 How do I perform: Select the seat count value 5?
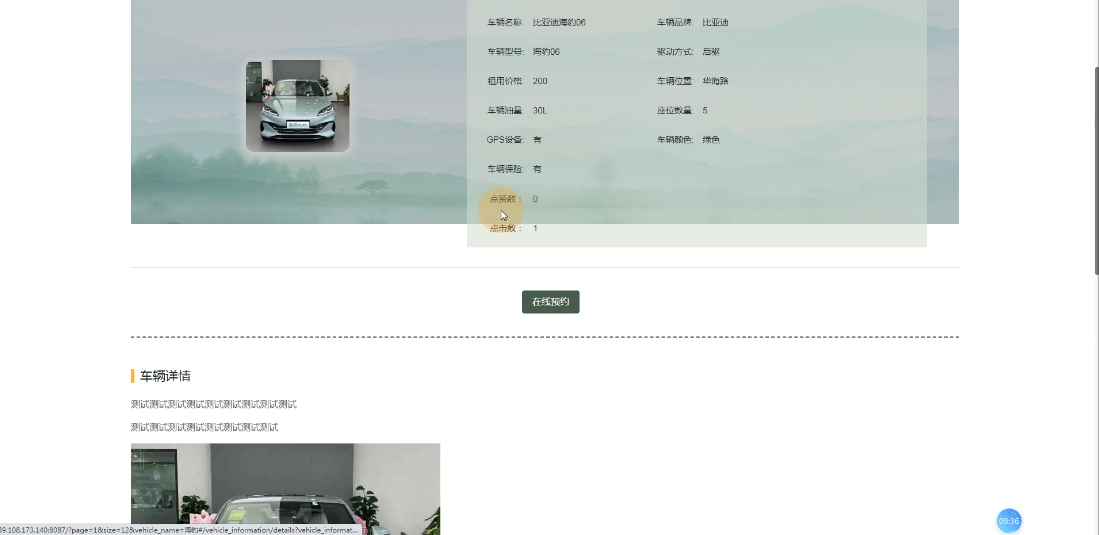[704, 111]
